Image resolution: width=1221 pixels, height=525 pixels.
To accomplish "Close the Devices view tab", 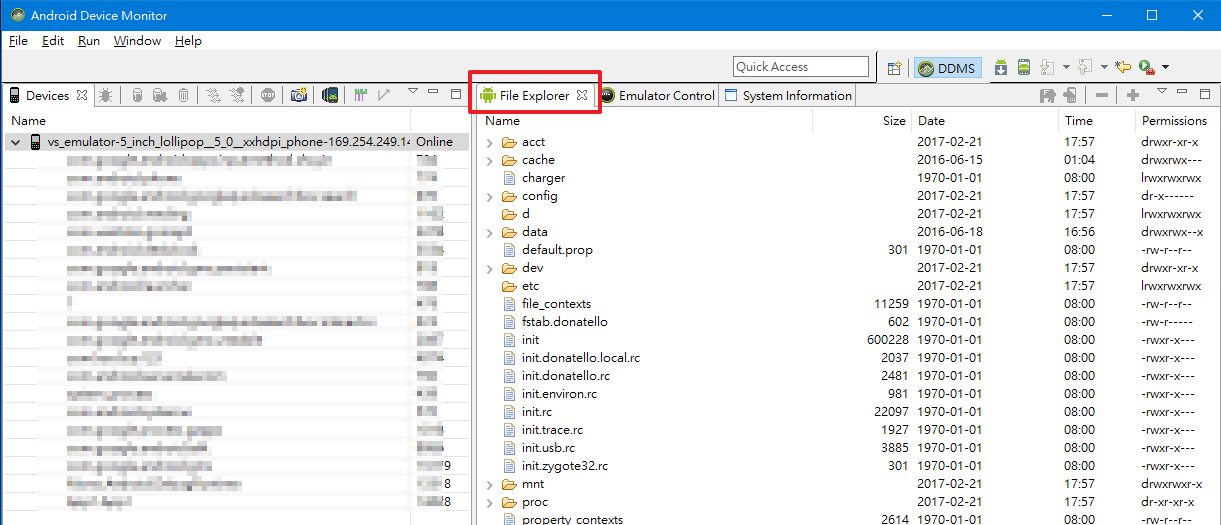I will pos(82,96).
